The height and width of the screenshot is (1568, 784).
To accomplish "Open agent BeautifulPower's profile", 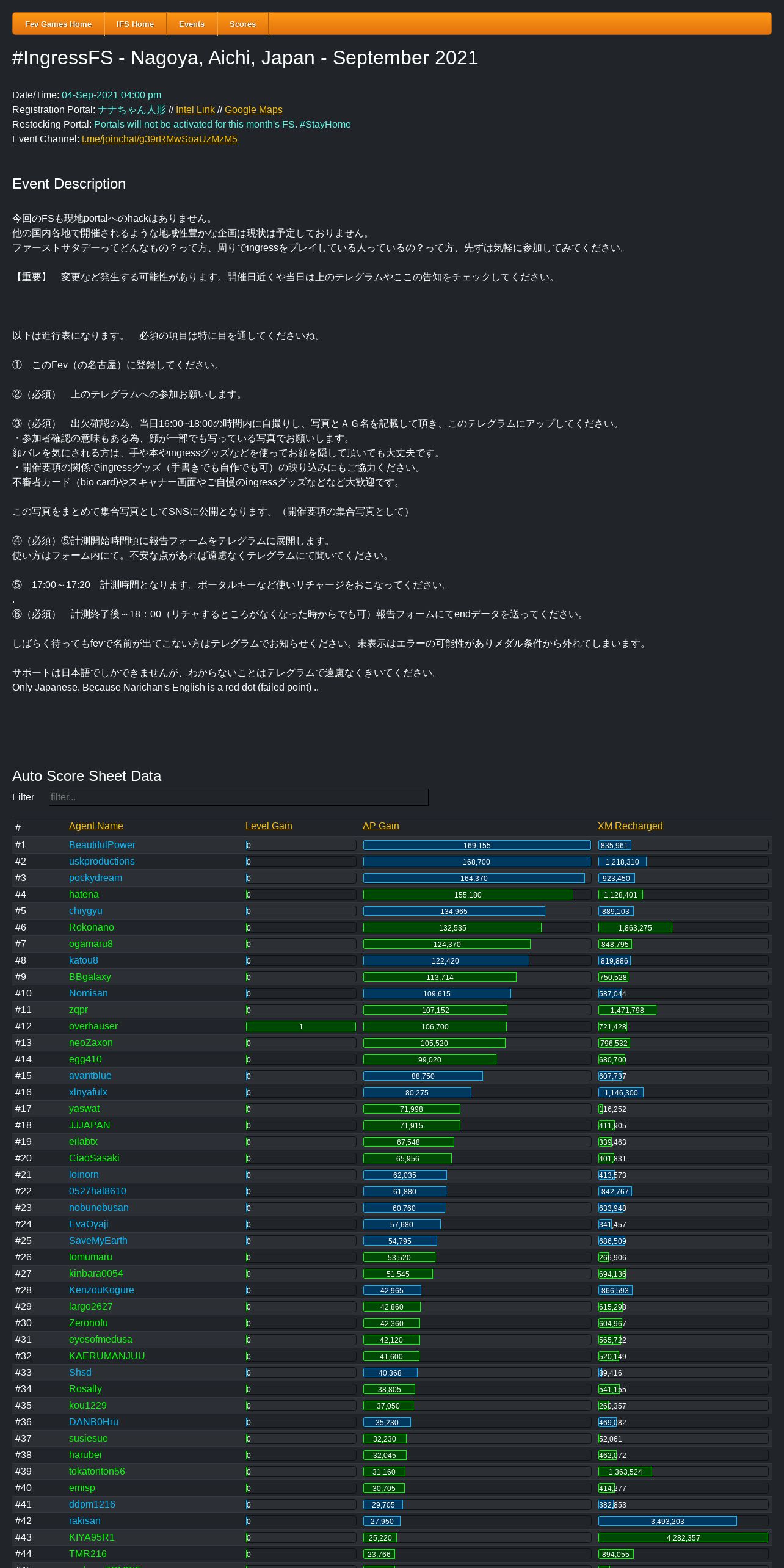I will (102, 845).
